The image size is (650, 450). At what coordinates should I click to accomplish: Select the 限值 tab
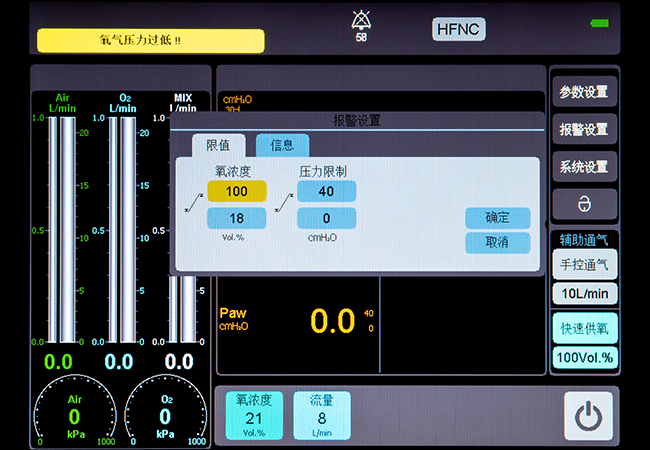(218, 145)
